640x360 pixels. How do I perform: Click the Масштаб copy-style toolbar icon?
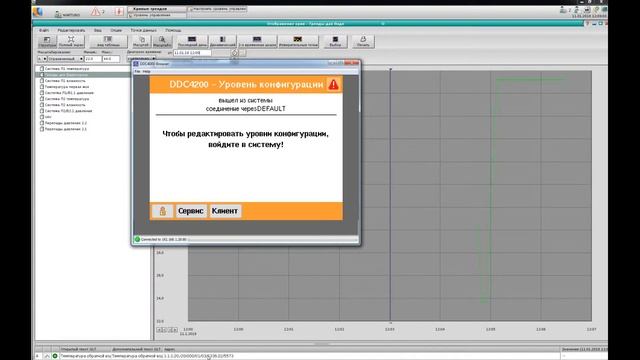pos(141,41)
